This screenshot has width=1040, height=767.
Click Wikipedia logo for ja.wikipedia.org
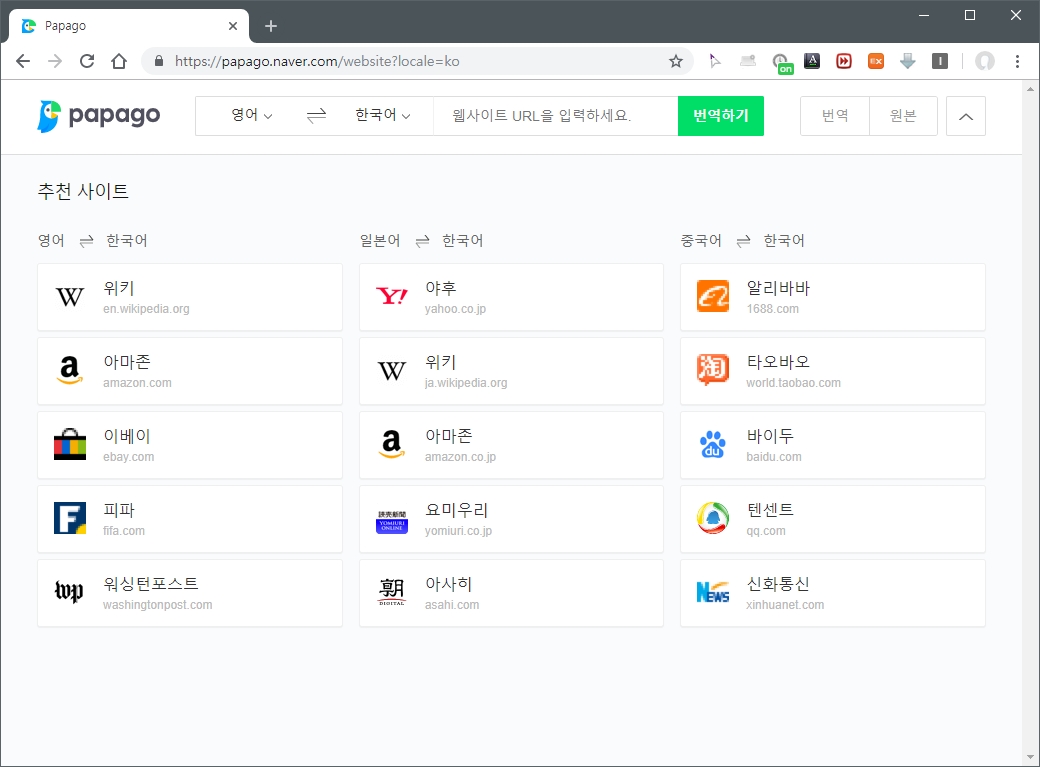(391, 371)
